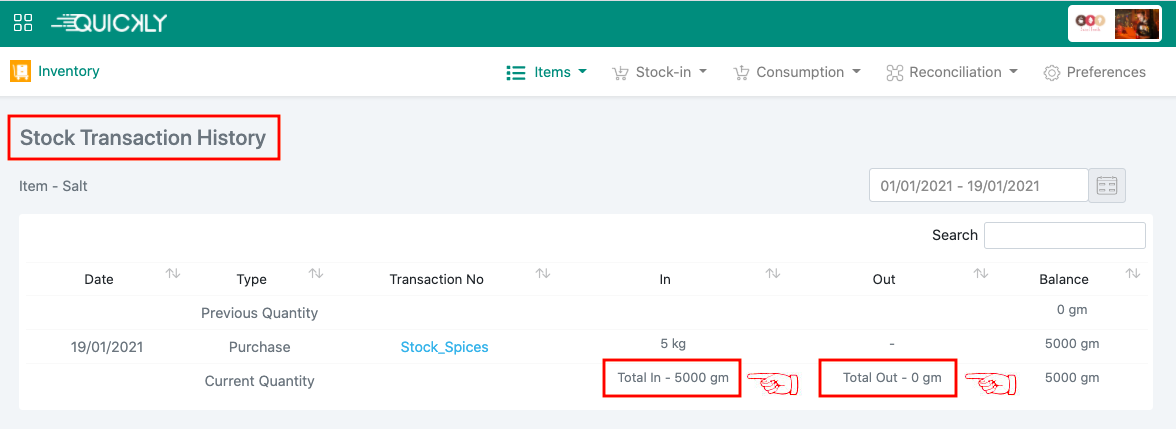Viewport: 1176px width, 429px height.
Task: Sort by the In column arrows
Action: click(x=772, y=274)
